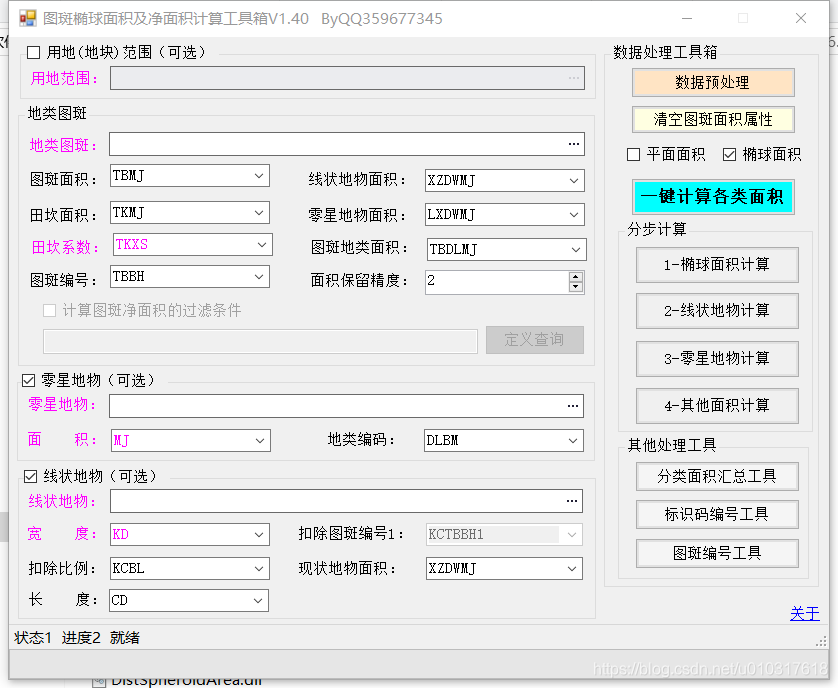Run 一键计算各类面积 button
The width and height of the screenshot is (838, 688).
tap(713, 197)
